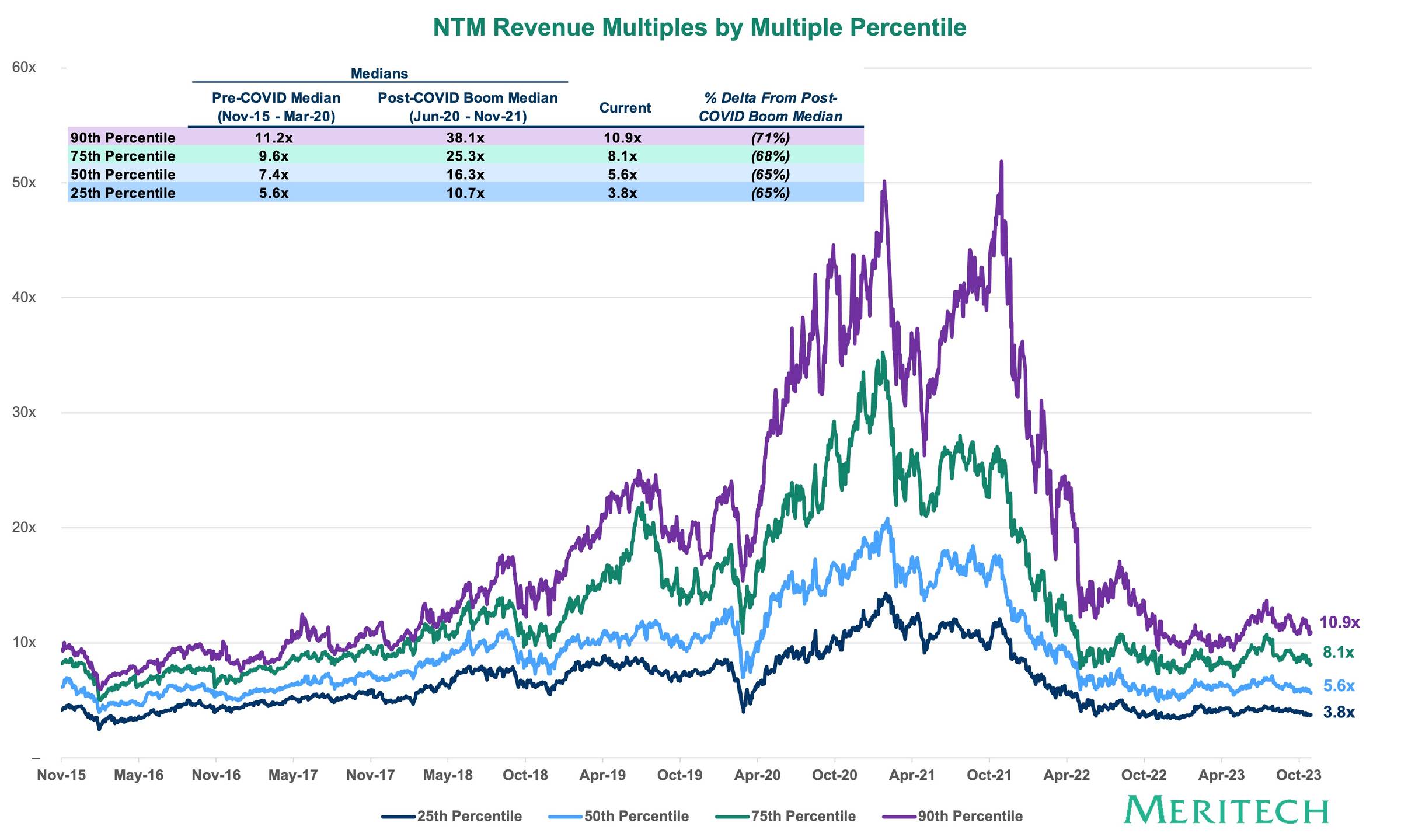
Task: Select the 90th Percentile table row label
Action: [x=123, y=138]
